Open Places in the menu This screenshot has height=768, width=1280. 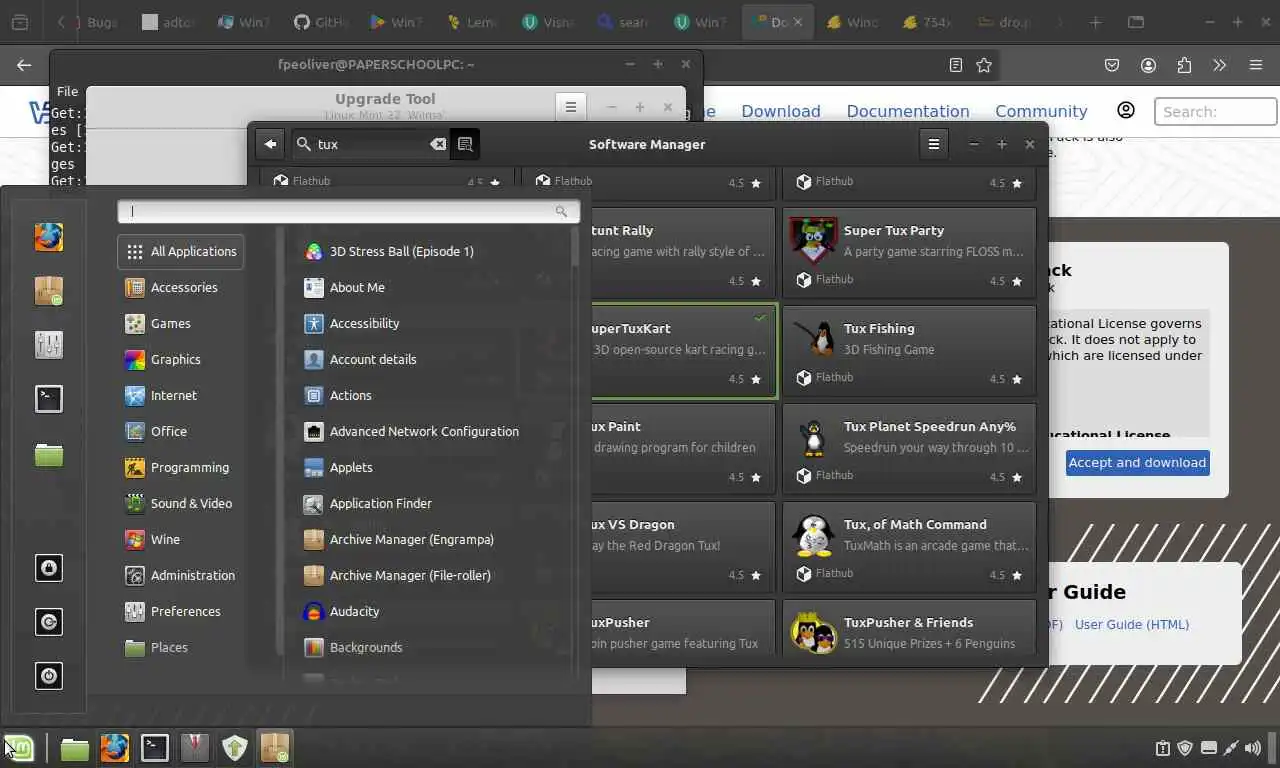(180, 647)
